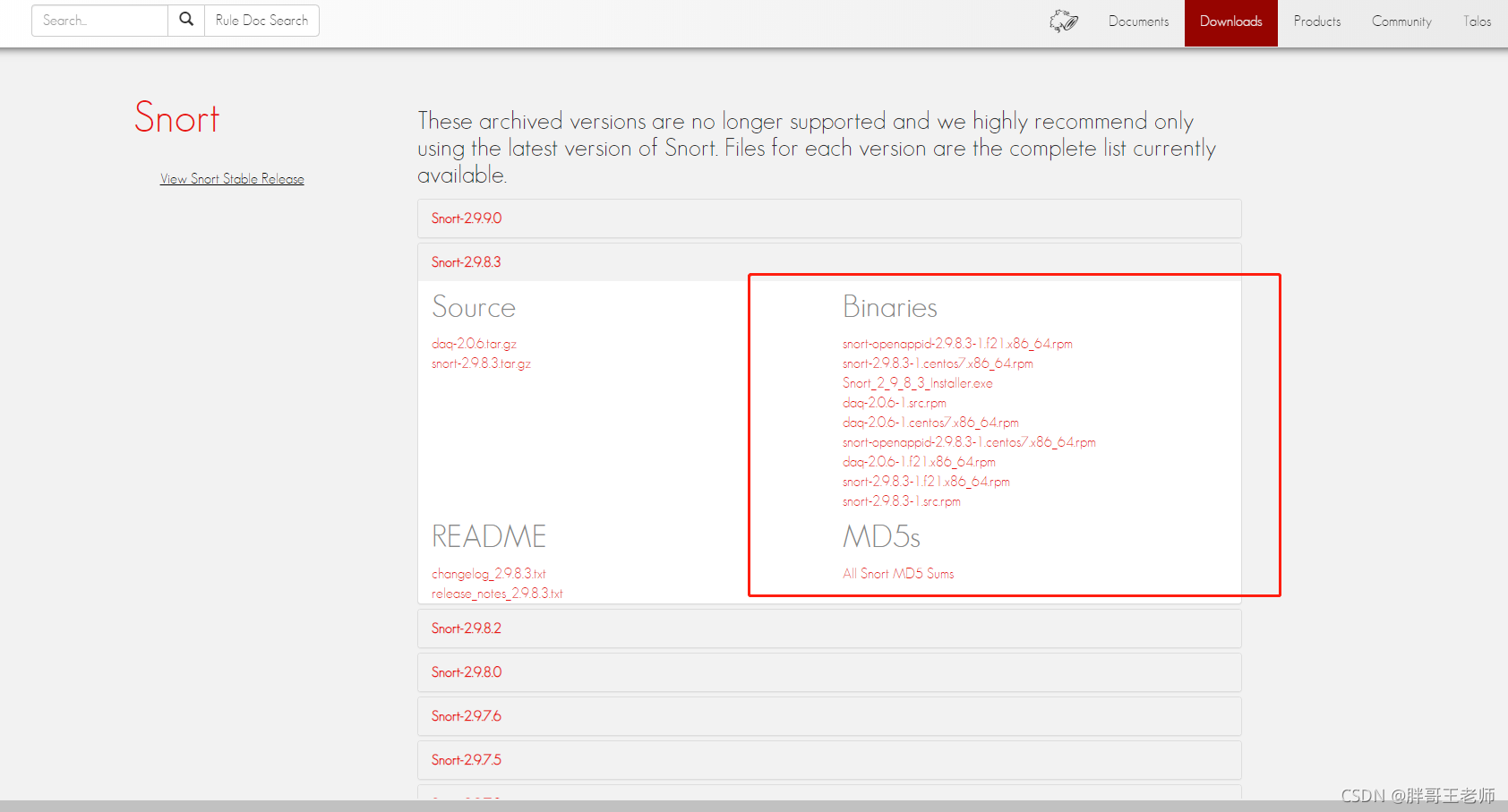The image size is (1508, 812).
Task: Download snort-openappid-2.9.8.3-1.f21.x86_64.rpm
Action: click(957, 344)
